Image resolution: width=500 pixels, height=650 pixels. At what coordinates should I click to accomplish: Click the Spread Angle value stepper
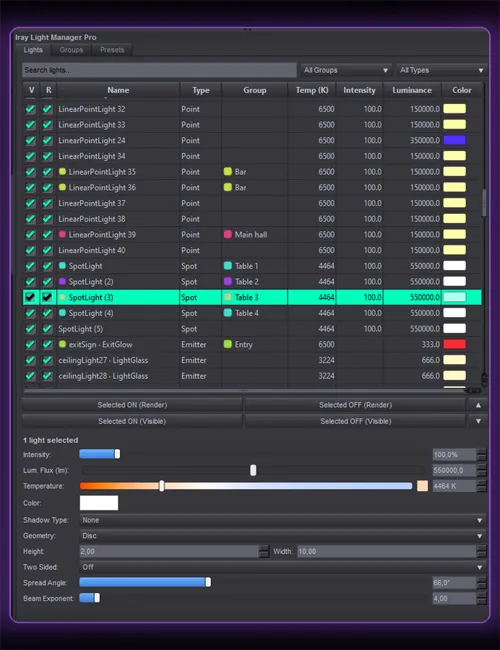(481, 583)
